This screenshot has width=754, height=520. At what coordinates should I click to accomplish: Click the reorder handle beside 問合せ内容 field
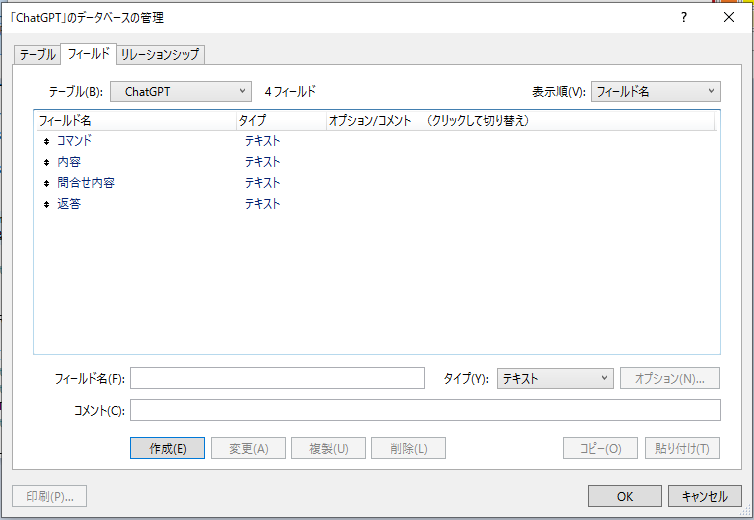(46, 183)
